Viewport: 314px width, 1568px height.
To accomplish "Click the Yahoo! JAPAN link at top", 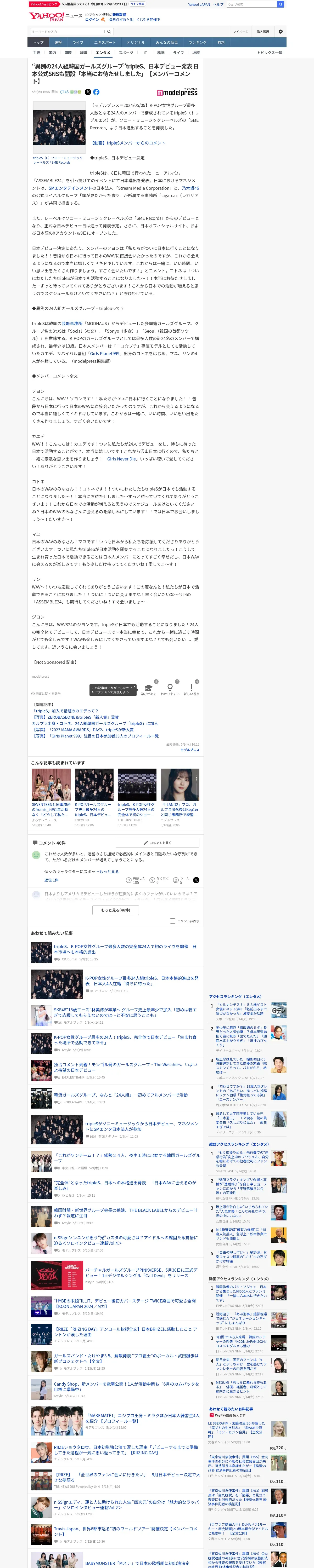I will (x=199, y=4).
